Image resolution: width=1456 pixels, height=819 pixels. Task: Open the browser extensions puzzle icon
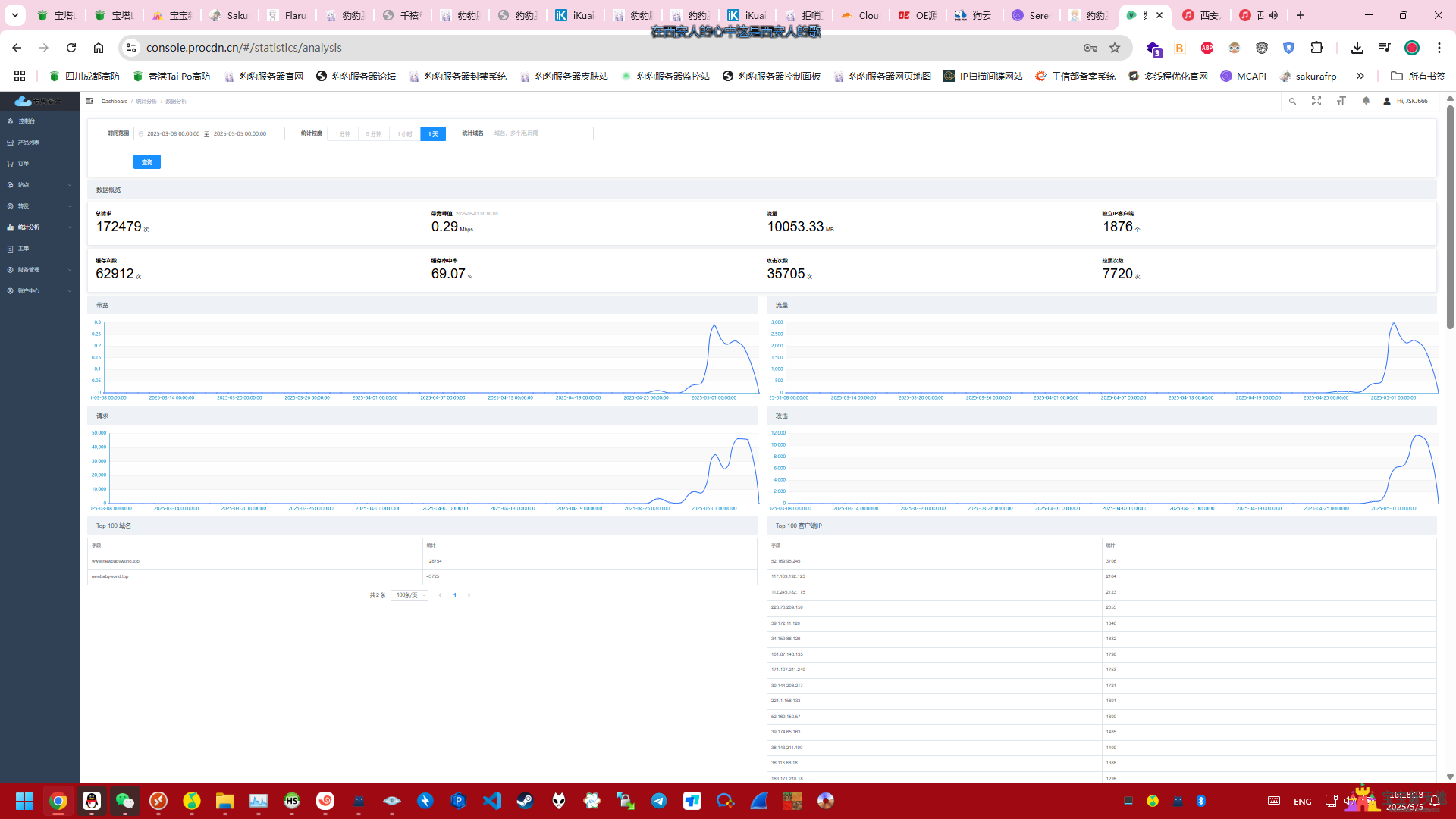[x=1316, y=48]
